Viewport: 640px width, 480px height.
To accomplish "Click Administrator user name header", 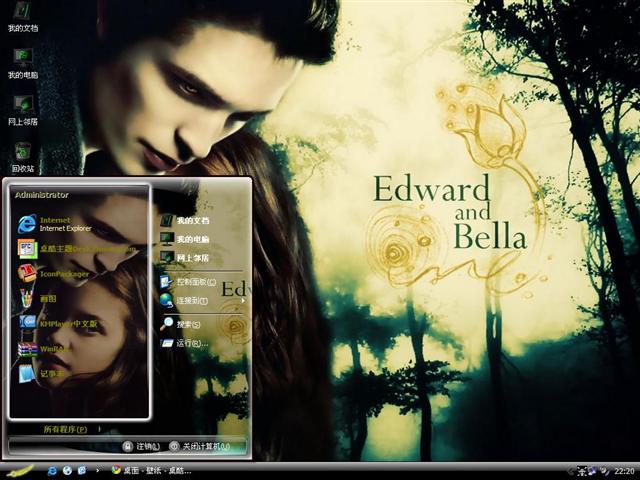I will point(42,195).
